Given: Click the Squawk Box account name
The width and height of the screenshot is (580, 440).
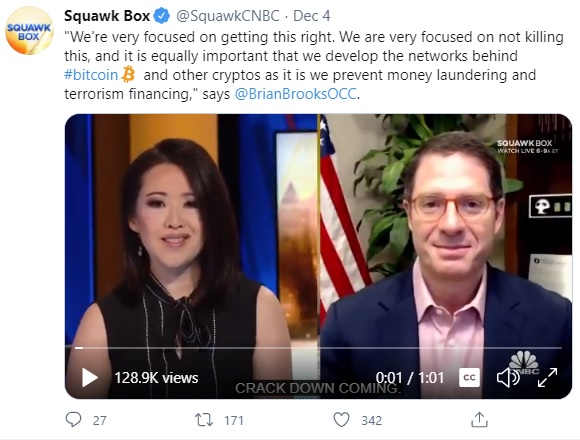Looking at the screenshot, I should pyautogui.click(x=107, y=16).
